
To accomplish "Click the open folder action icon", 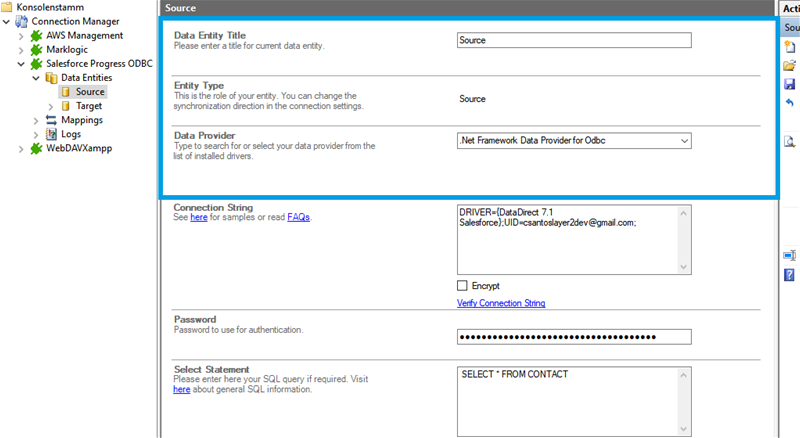I will tap(789, 65).
